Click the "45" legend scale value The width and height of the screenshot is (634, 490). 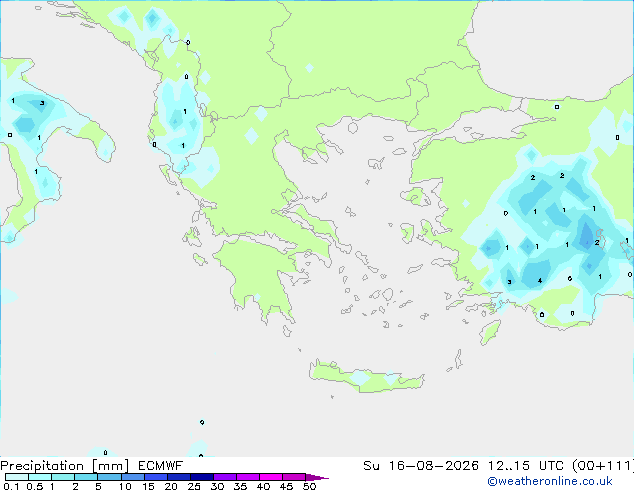[286, 486]
